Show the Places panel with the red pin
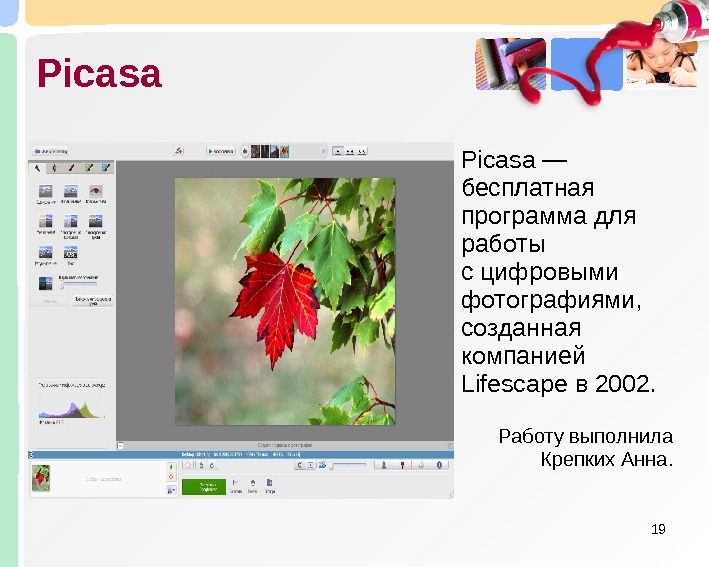 tap(402, 465)
